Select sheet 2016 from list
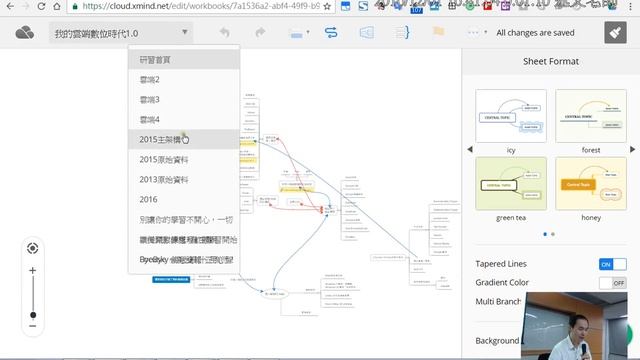The height and width of the screenshot is (360, 640). point(184,200)
